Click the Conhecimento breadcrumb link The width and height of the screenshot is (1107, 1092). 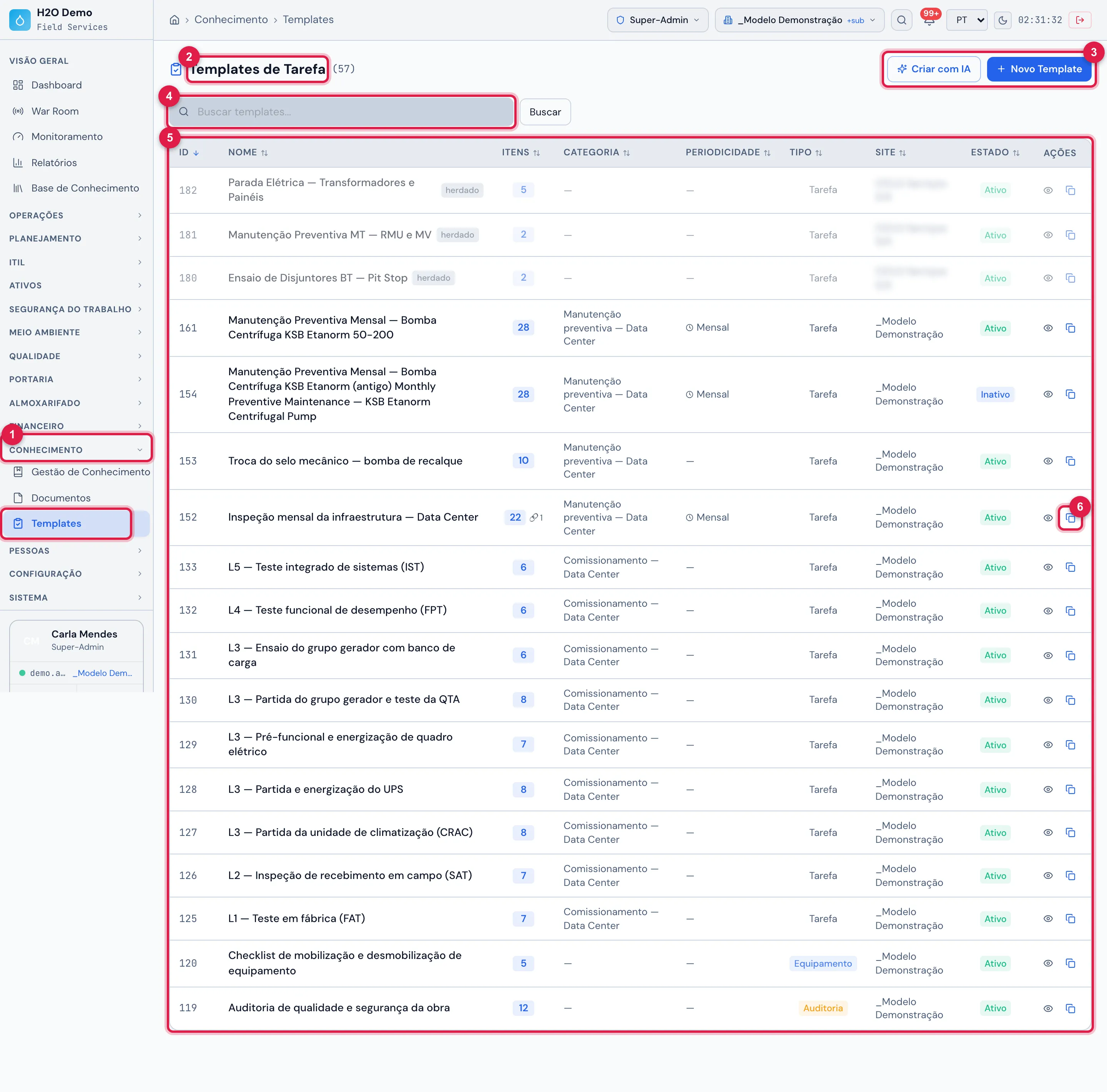(231, 20)
